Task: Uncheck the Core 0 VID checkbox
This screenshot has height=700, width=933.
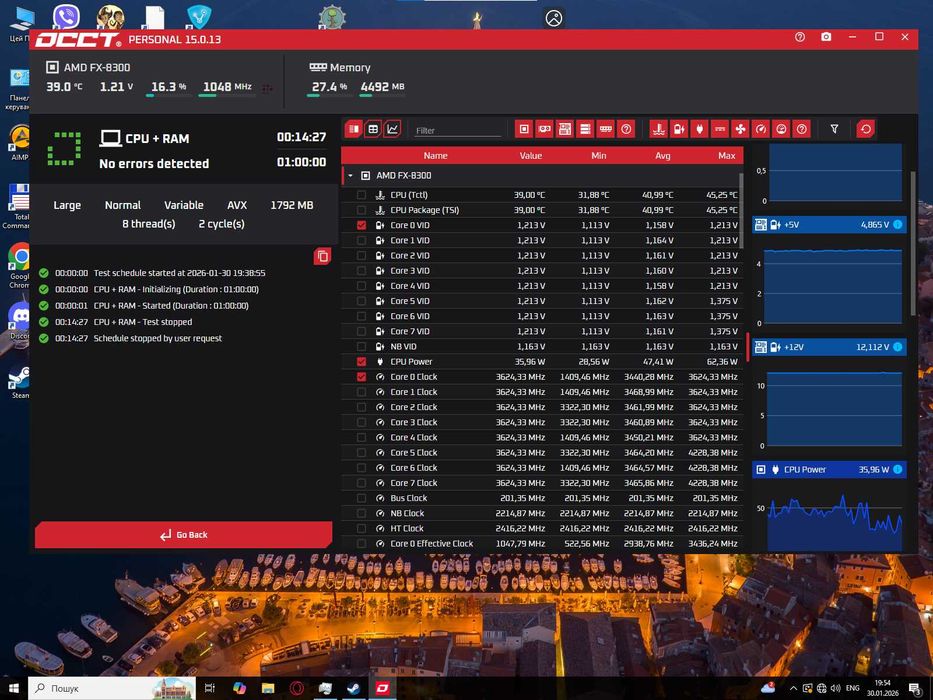Action: 361,225
